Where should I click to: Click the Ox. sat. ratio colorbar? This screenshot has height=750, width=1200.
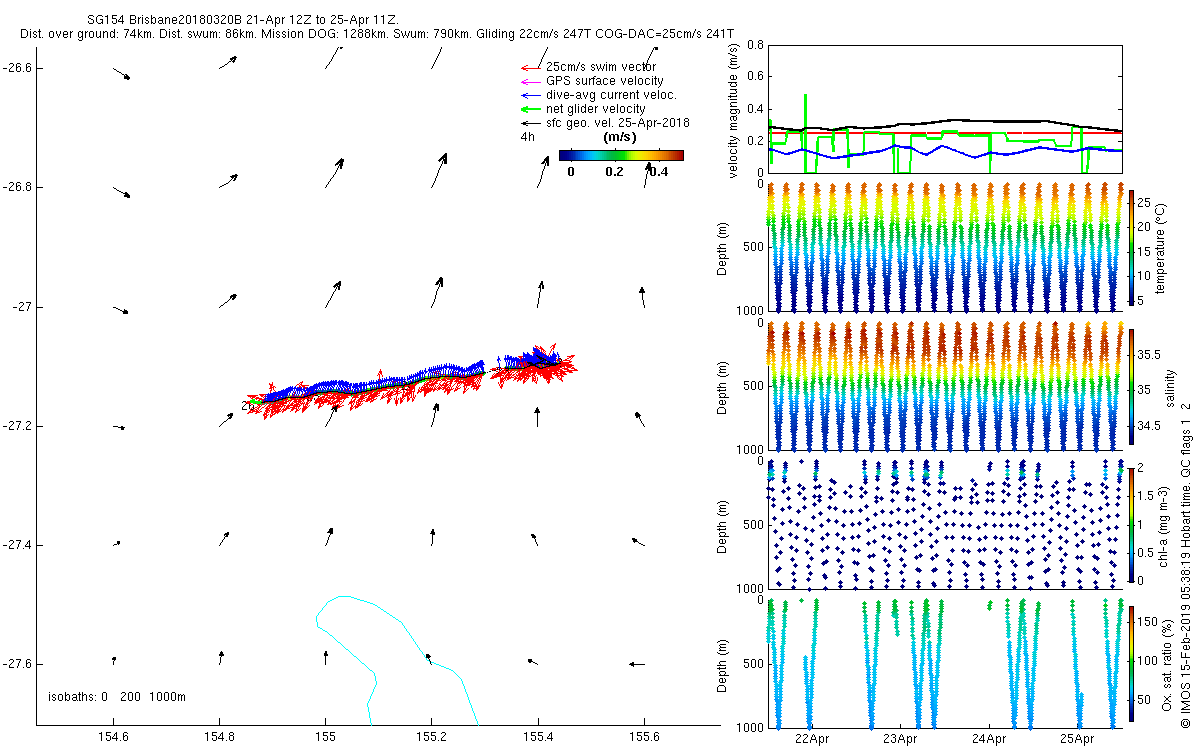(1132, 661)
